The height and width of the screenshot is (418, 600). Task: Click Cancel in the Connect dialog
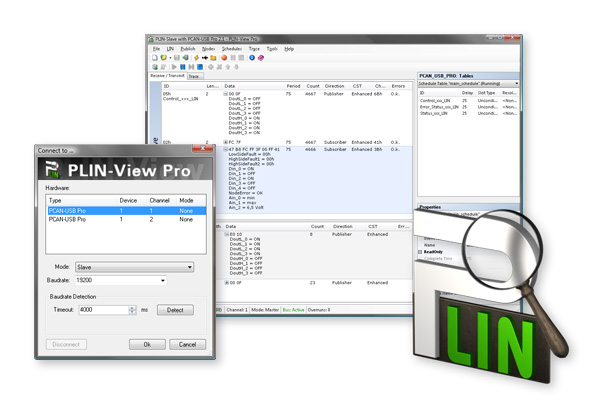[188, 345]
